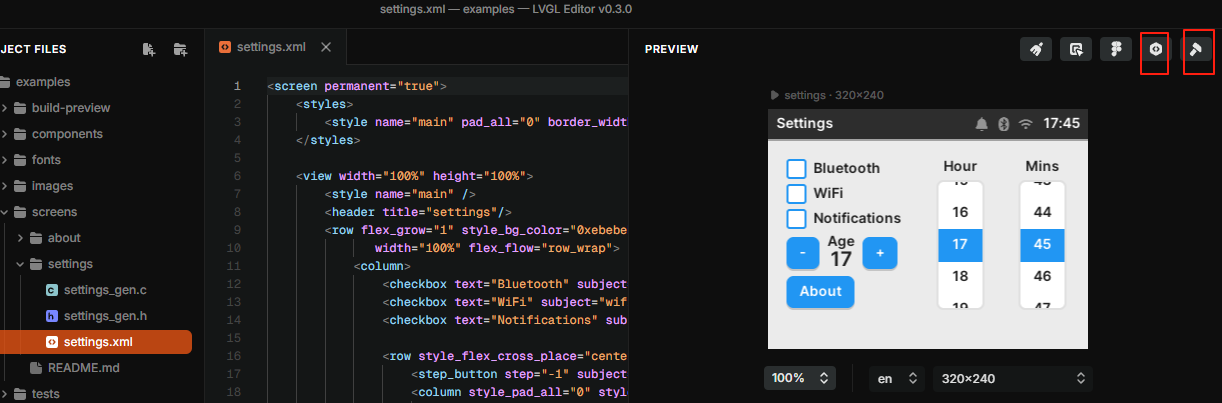Select hour 16 in Hour roller
The height and width of the screenshot is (403, 1222).
960,212
